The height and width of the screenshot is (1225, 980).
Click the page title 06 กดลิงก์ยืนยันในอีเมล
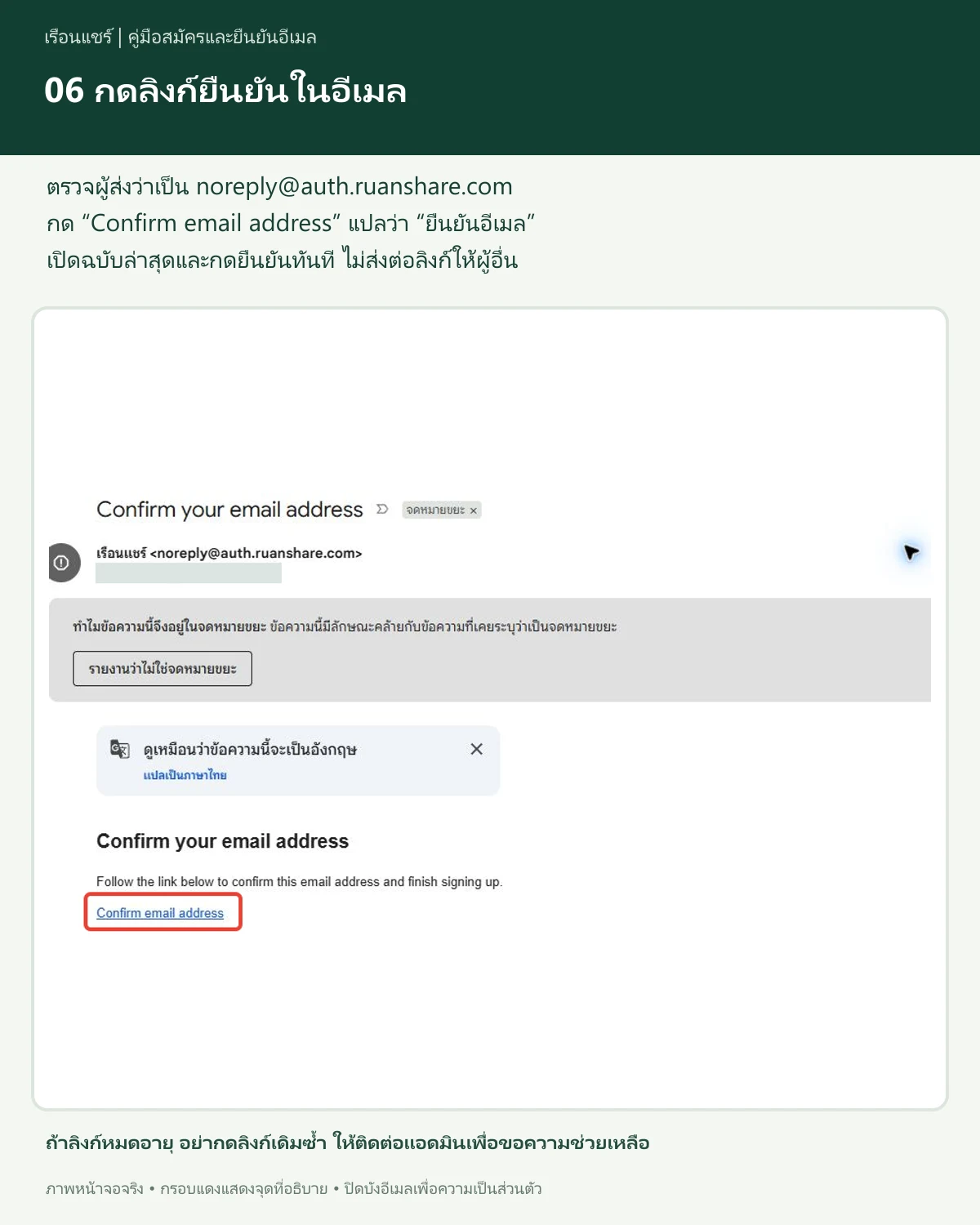click(225, 90)
